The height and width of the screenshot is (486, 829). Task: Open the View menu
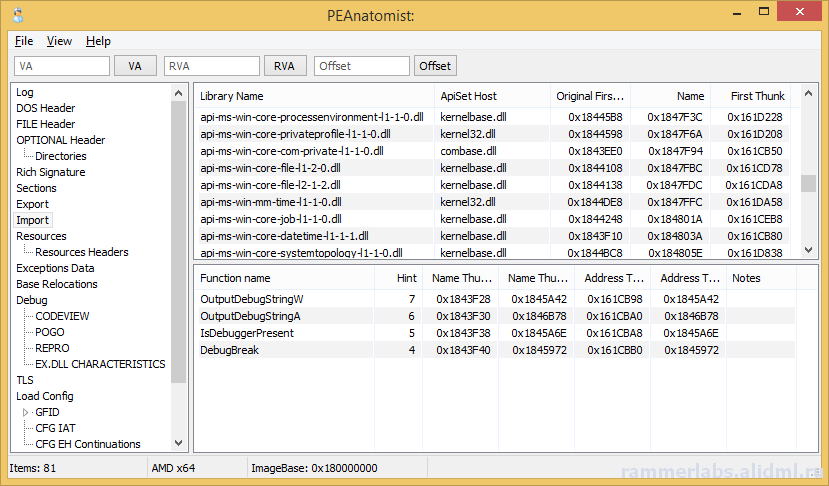pyautogui.click(x=59, y=41)
